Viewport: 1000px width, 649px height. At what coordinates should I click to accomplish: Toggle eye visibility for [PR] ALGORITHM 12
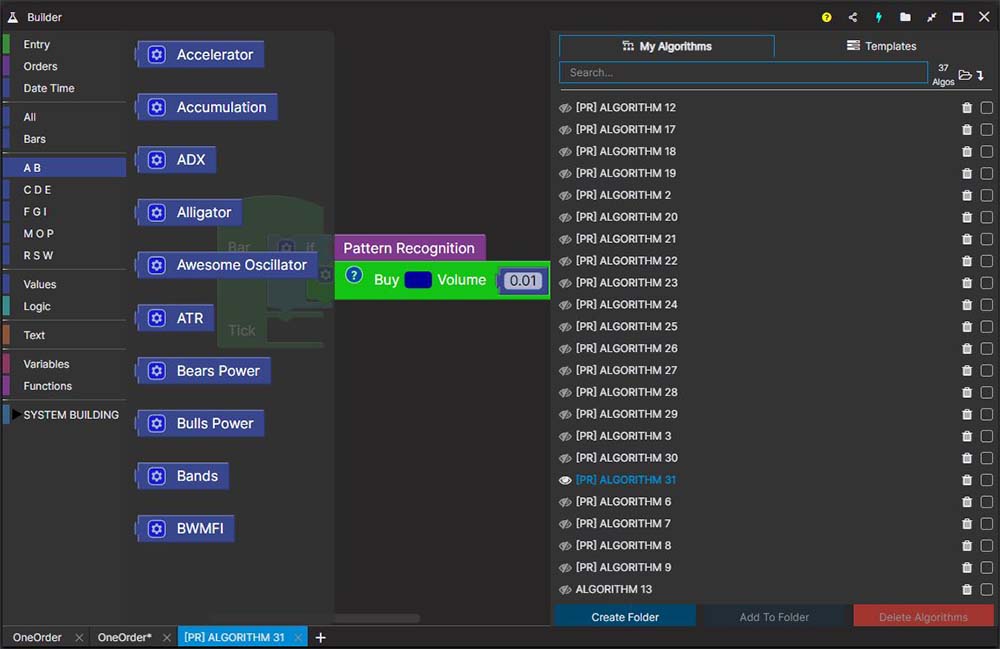click(565, 107)
